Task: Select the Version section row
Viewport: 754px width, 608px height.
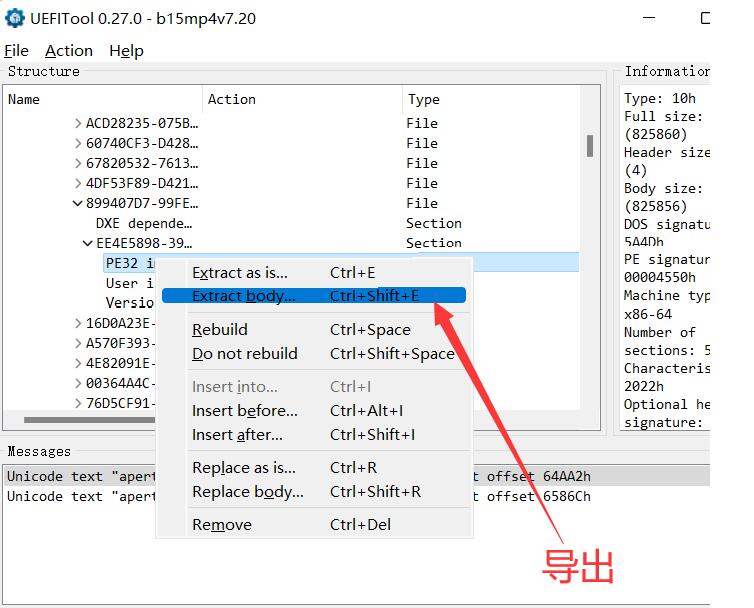Action: (x=129, y=303)
